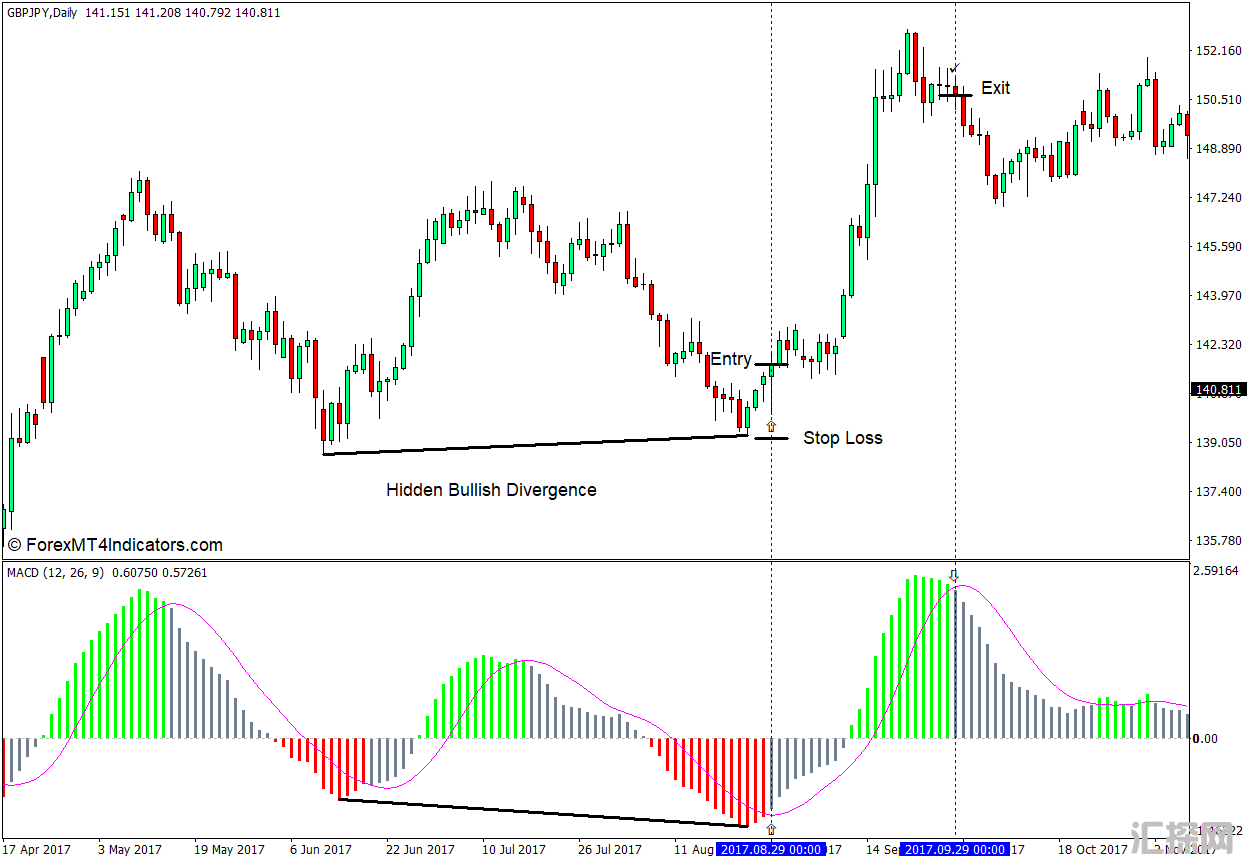Viewport: 1253px width, 862px height.
Task: Click the ForexMT4Indicators.com copyright text
Action: [115, 545]
